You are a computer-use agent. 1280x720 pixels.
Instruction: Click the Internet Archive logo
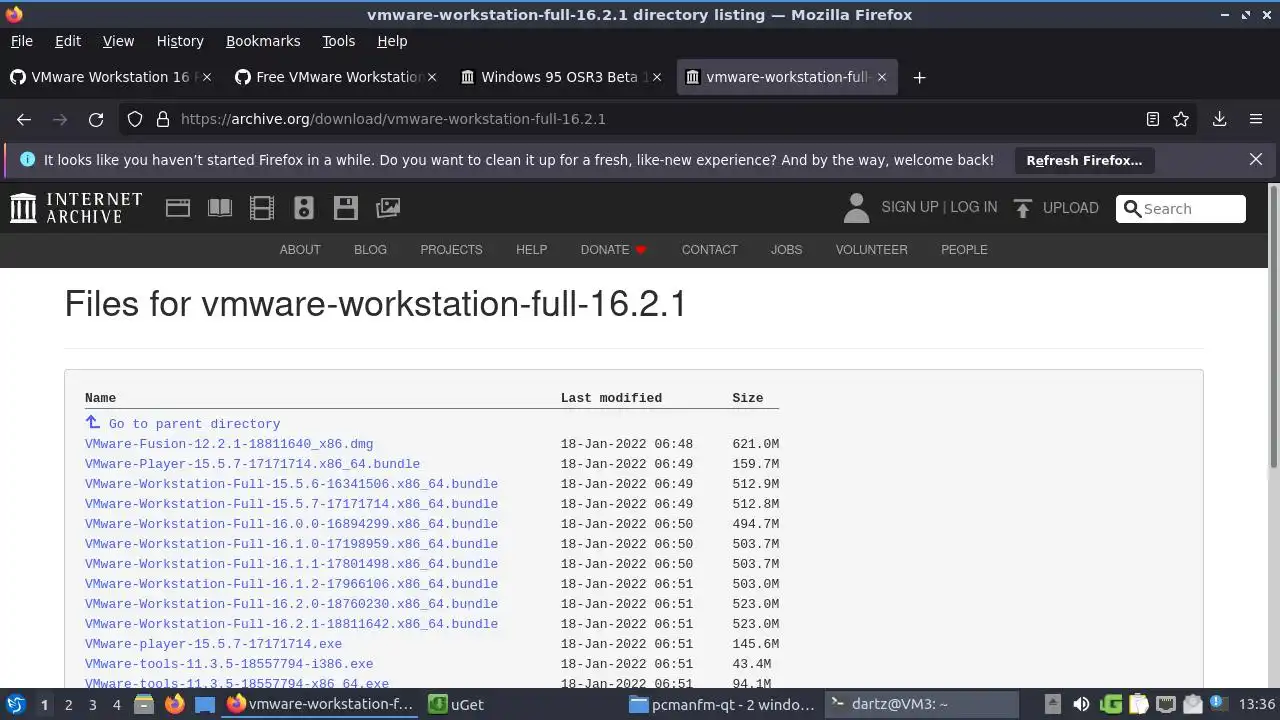tap(76, 208)
